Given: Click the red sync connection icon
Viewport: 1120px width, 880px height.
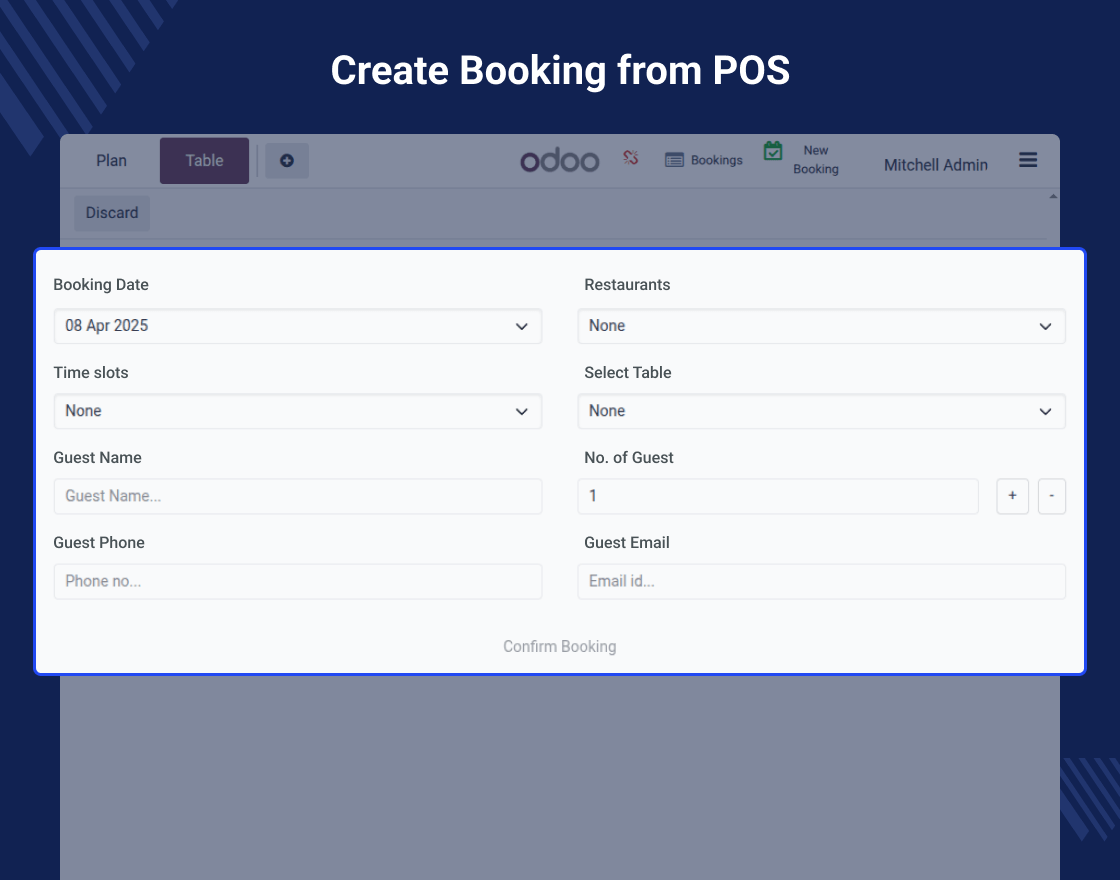Looking at the screenshot, I should 630,157.
